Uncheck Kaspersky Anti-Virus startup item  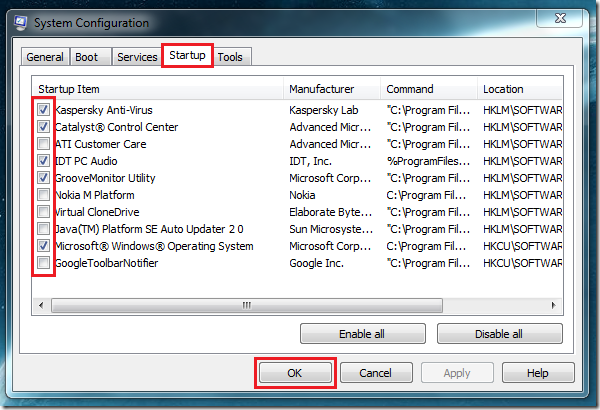click(43, 110)
